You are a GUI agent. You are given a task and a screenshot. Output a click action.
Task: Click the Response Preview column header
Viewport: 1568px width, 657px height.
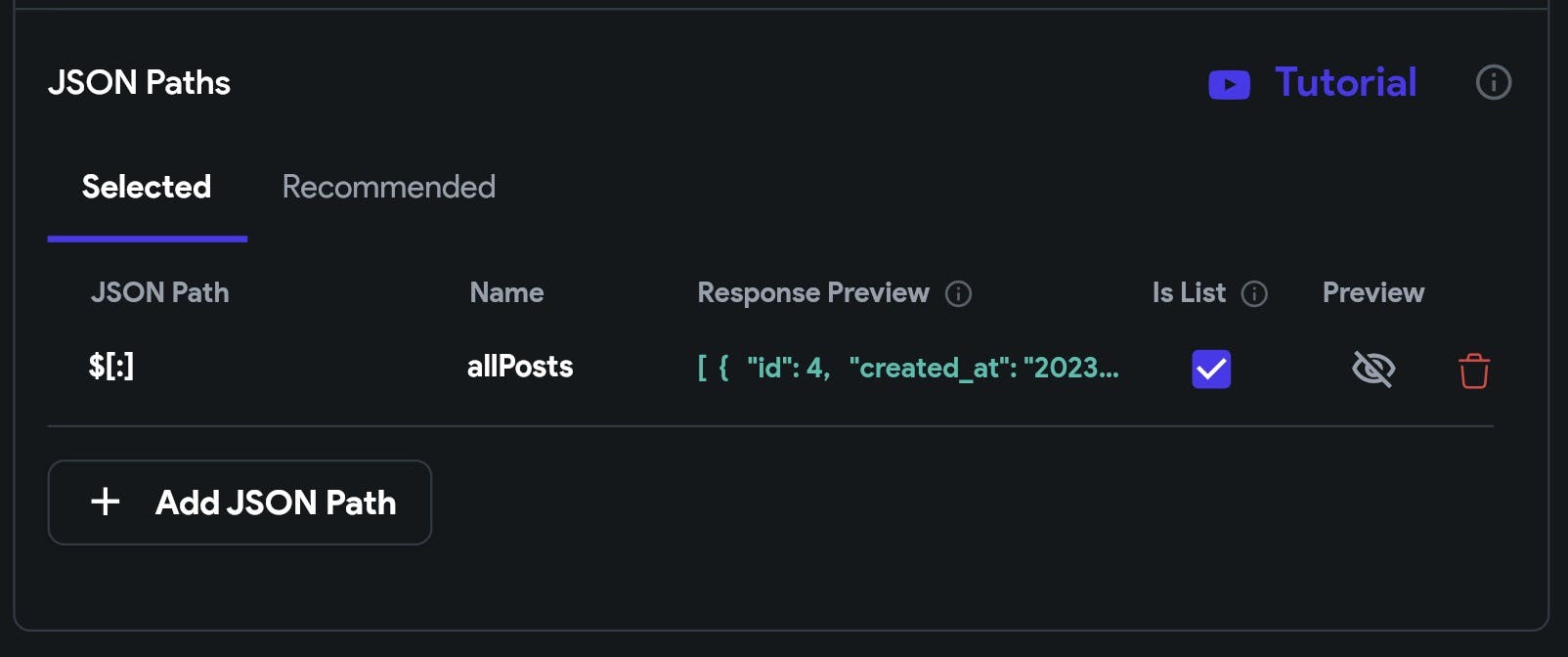(x=812, y=292)
